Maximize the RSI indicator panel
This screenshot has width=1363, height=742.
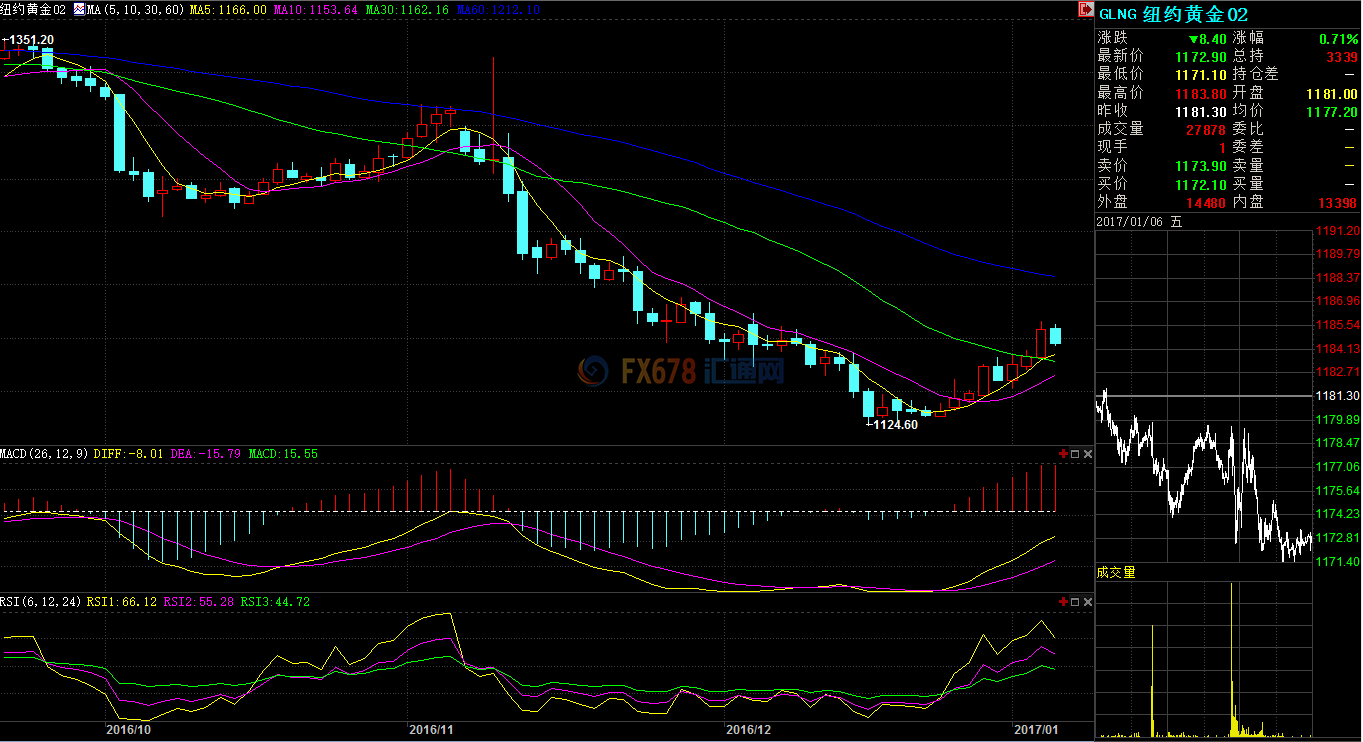tap(1075, 601)
